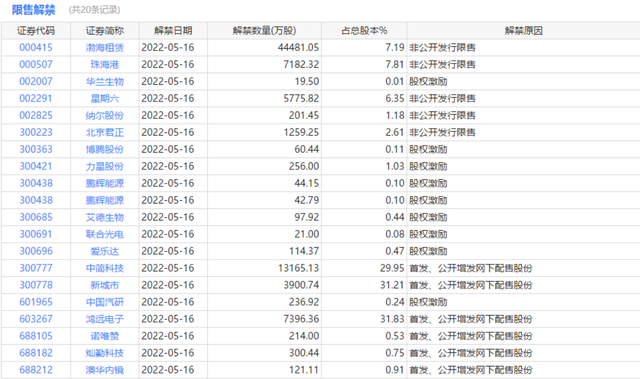
Task: Select the percentage cell 7.81
Action: point(395,64)
